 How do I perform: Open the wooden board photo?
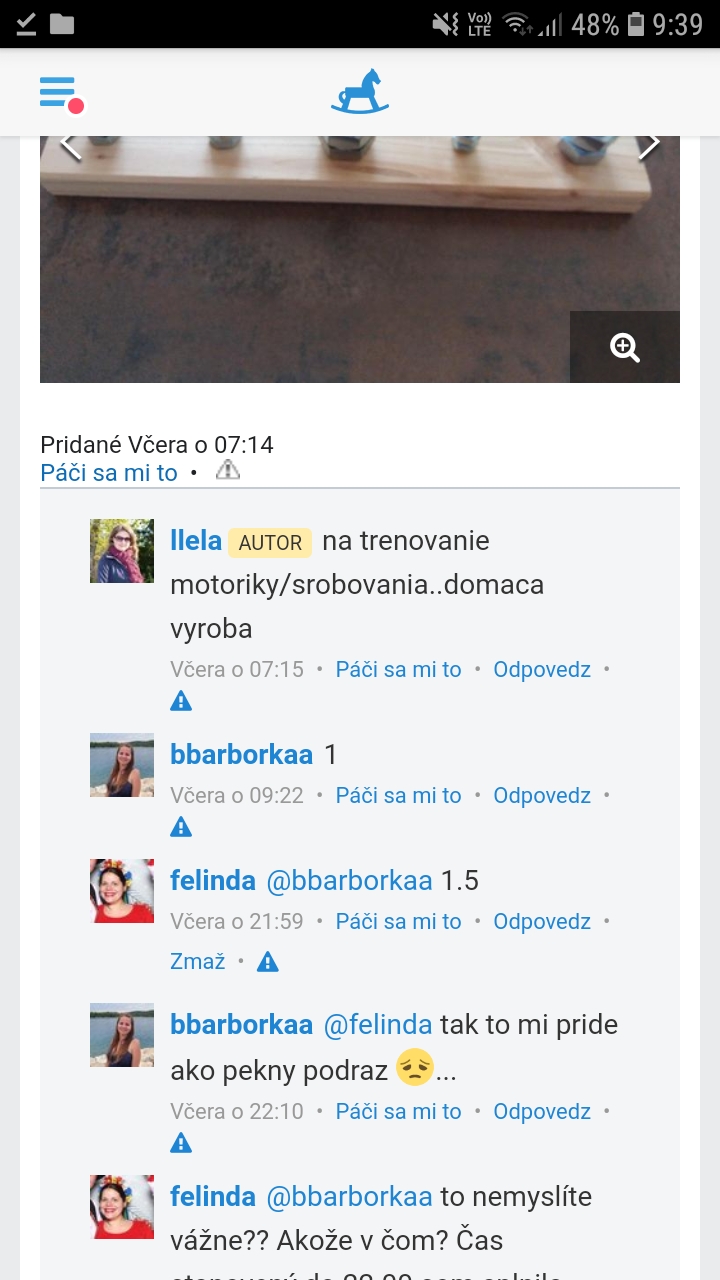pyautogui.click(x=360, y=259)
